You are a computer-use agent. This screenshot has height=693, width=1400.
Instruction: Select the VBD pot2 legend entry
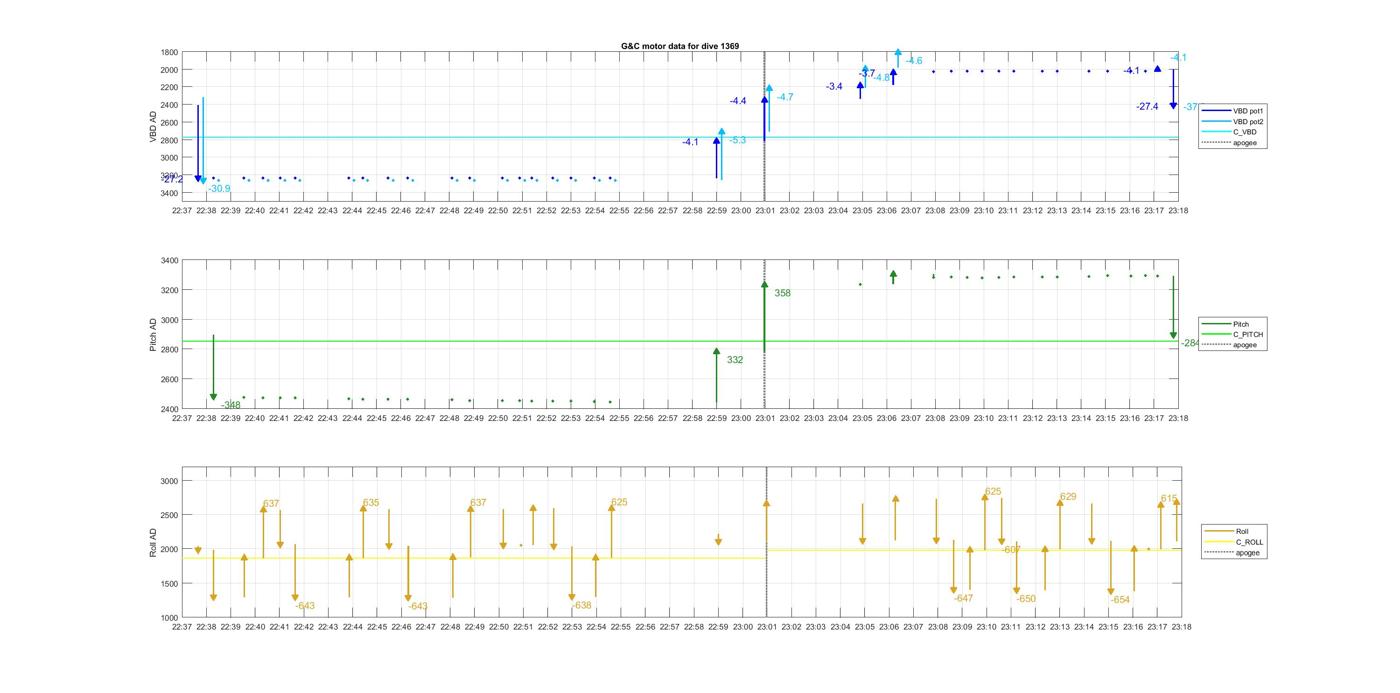coord(1245,121)
